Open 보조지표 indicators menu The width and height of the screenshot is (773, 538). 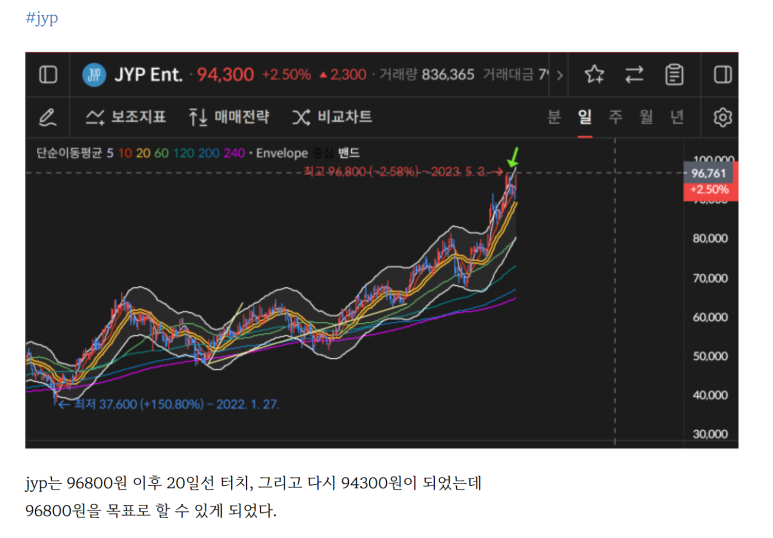click(x=126, y=117)
